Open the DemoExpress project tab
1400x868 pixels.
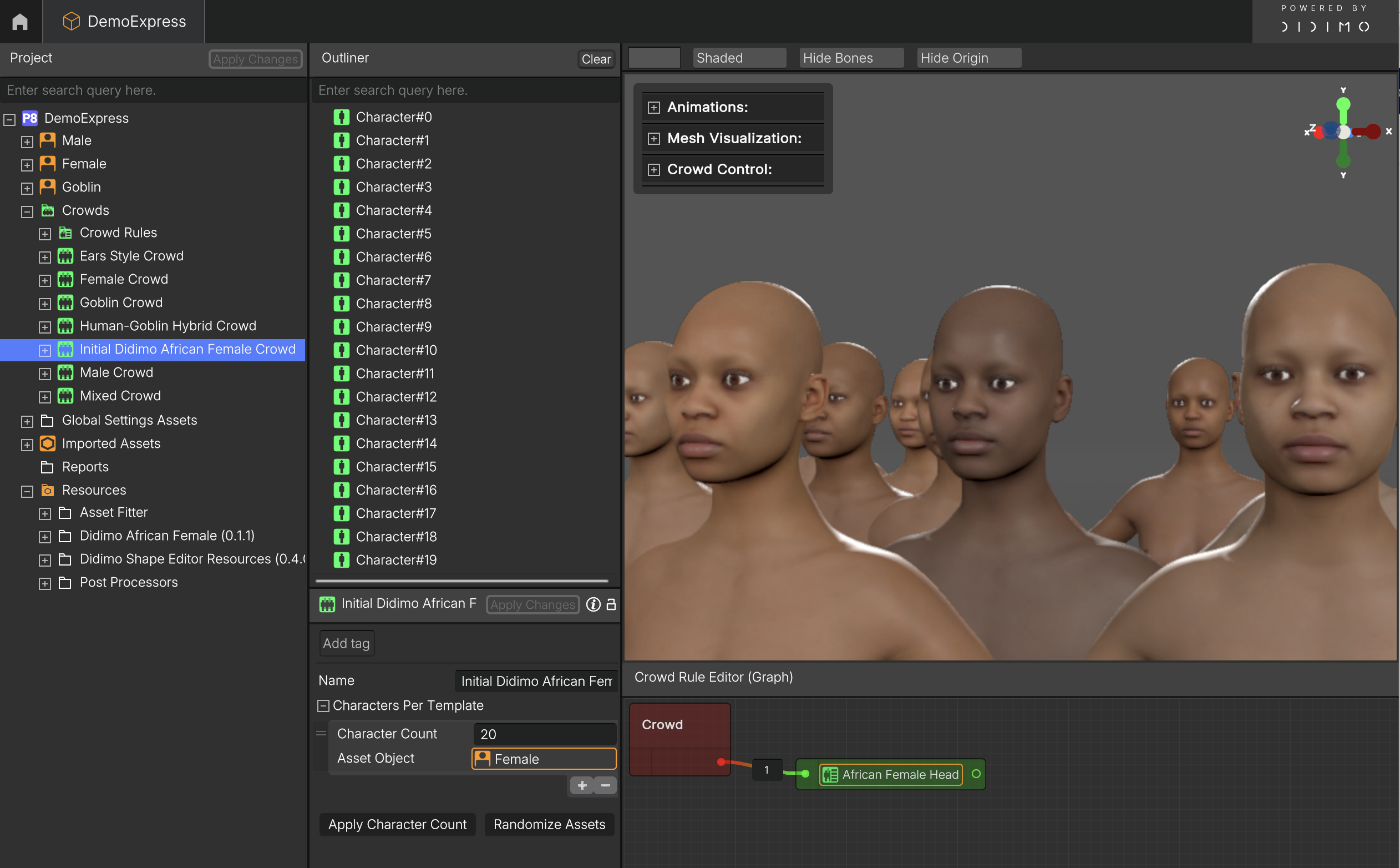[x=124, y=22]
